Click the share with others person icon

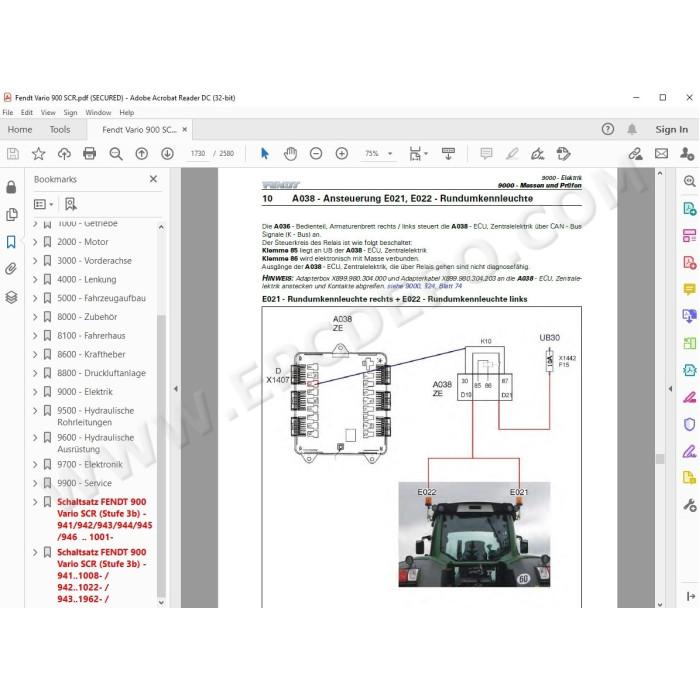tap(687, 154)
